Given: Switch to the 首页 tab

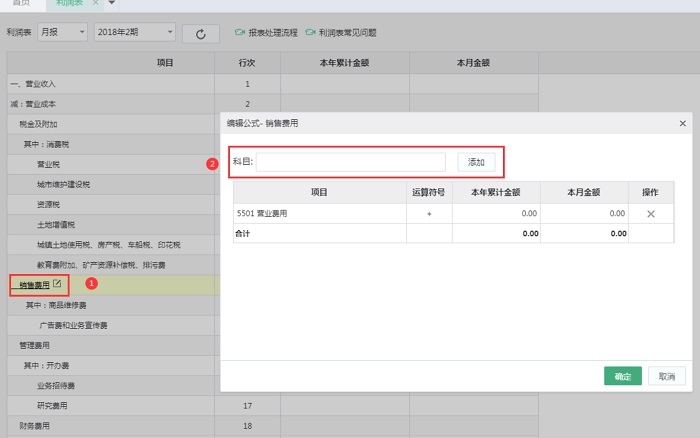Looking at the screenshot, I should tap(21, 4).
